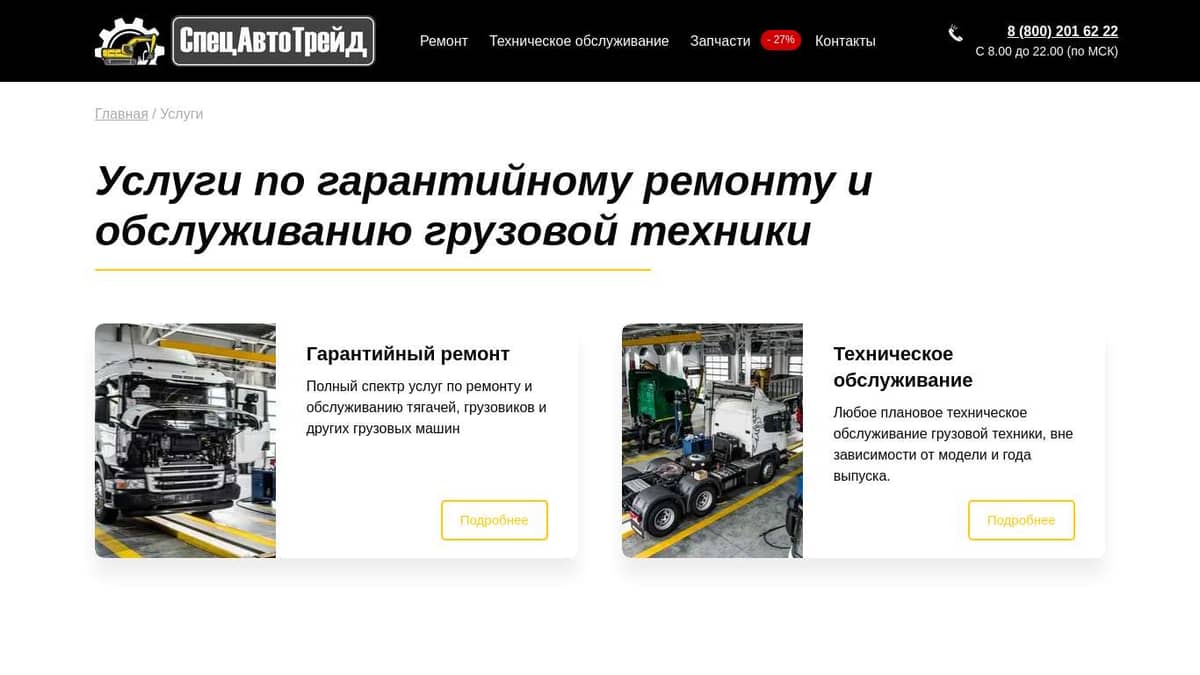Click the telephone handset icon in the header
The image size is (1200, 675).
pos(954,32)
